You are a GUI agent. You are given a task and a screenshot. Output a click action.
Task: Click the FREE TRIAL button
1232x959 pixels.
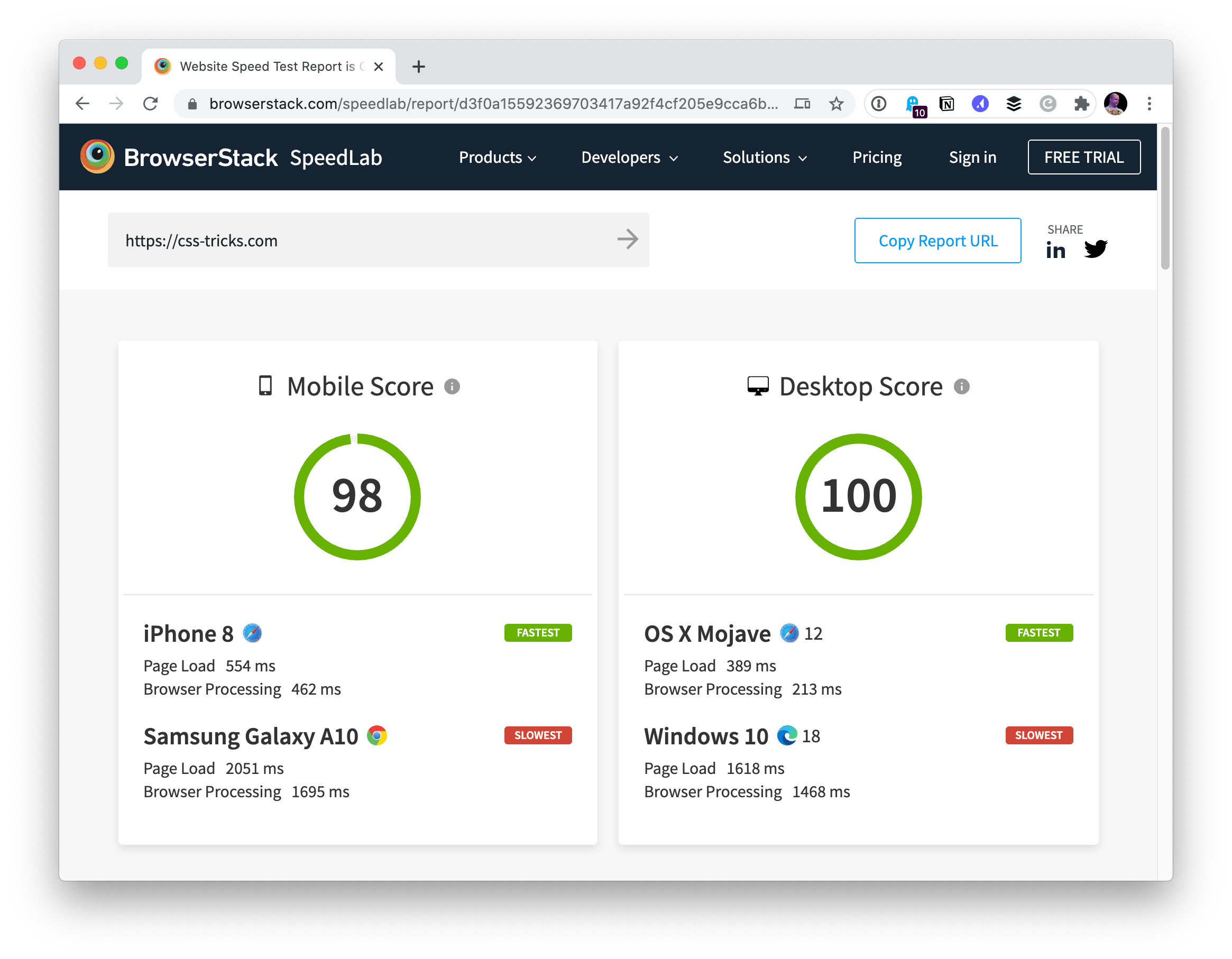click(x=1083, y=158)
